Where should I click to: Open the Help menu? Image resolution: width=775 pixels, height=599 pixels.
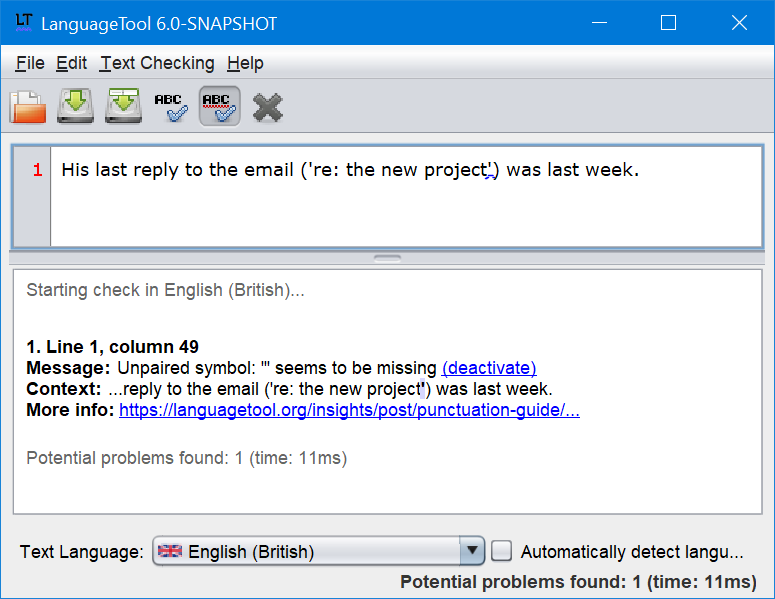(245, 63)
